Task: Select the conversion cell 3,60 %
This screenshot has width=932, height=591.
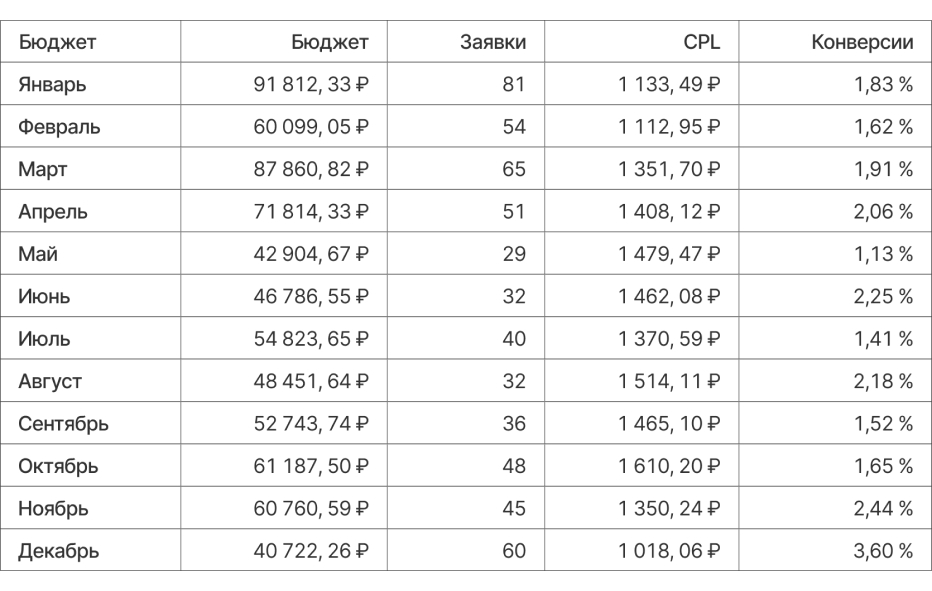Action: pyautogui.click(x=883, y=550)
